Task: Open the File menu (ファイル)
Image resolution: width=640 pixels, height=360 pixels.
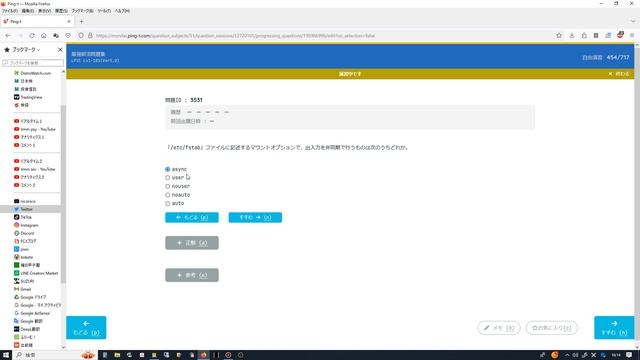Action: [10, 11]
